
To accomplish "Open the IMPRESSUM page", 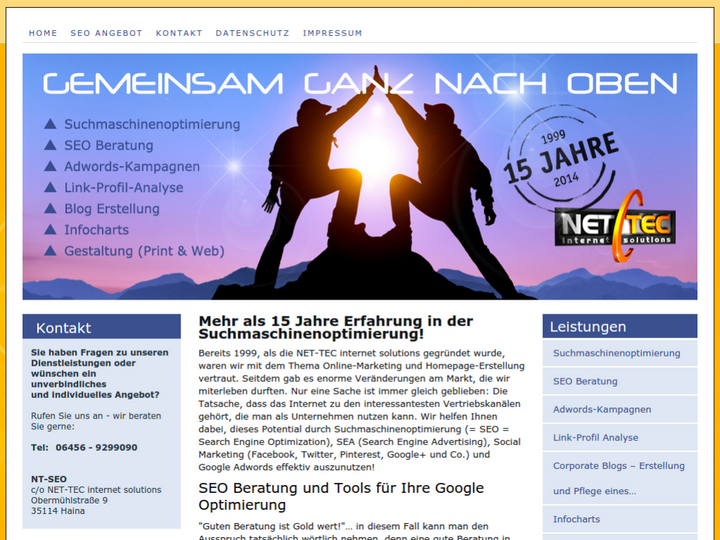I will [332, 33].
